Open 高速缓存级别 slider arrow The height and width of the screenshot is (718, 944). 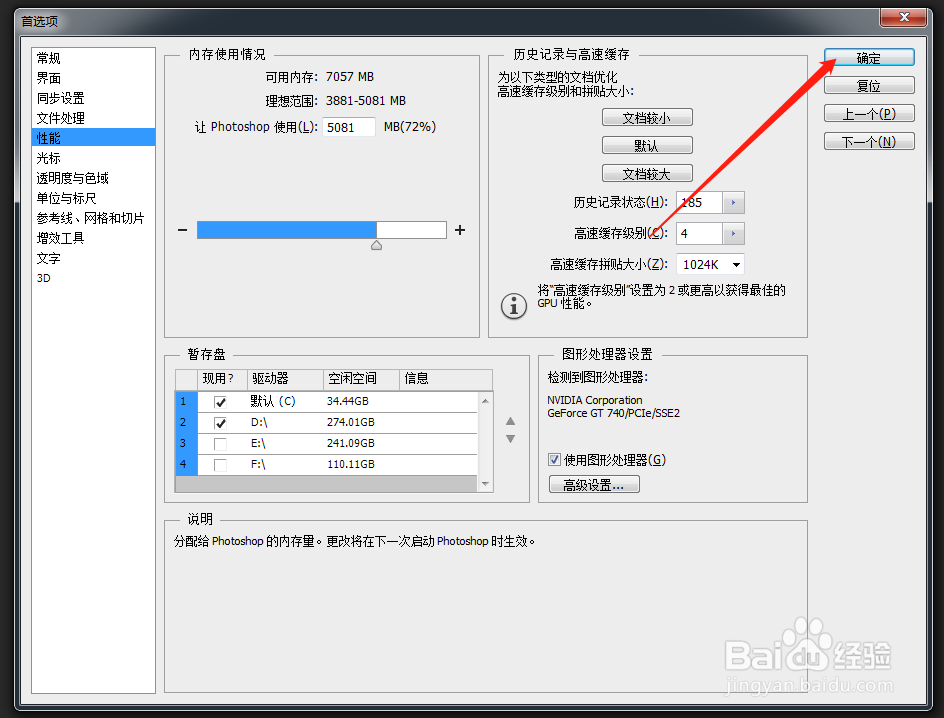click(x=733, y=234)
